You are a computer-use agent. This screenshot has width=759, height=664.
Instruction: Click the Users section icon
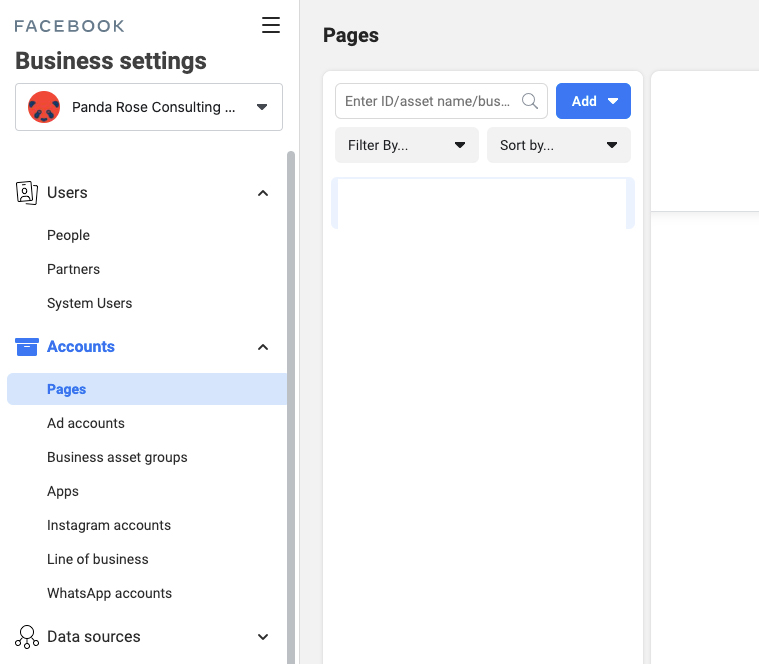(x=27, y=192)
